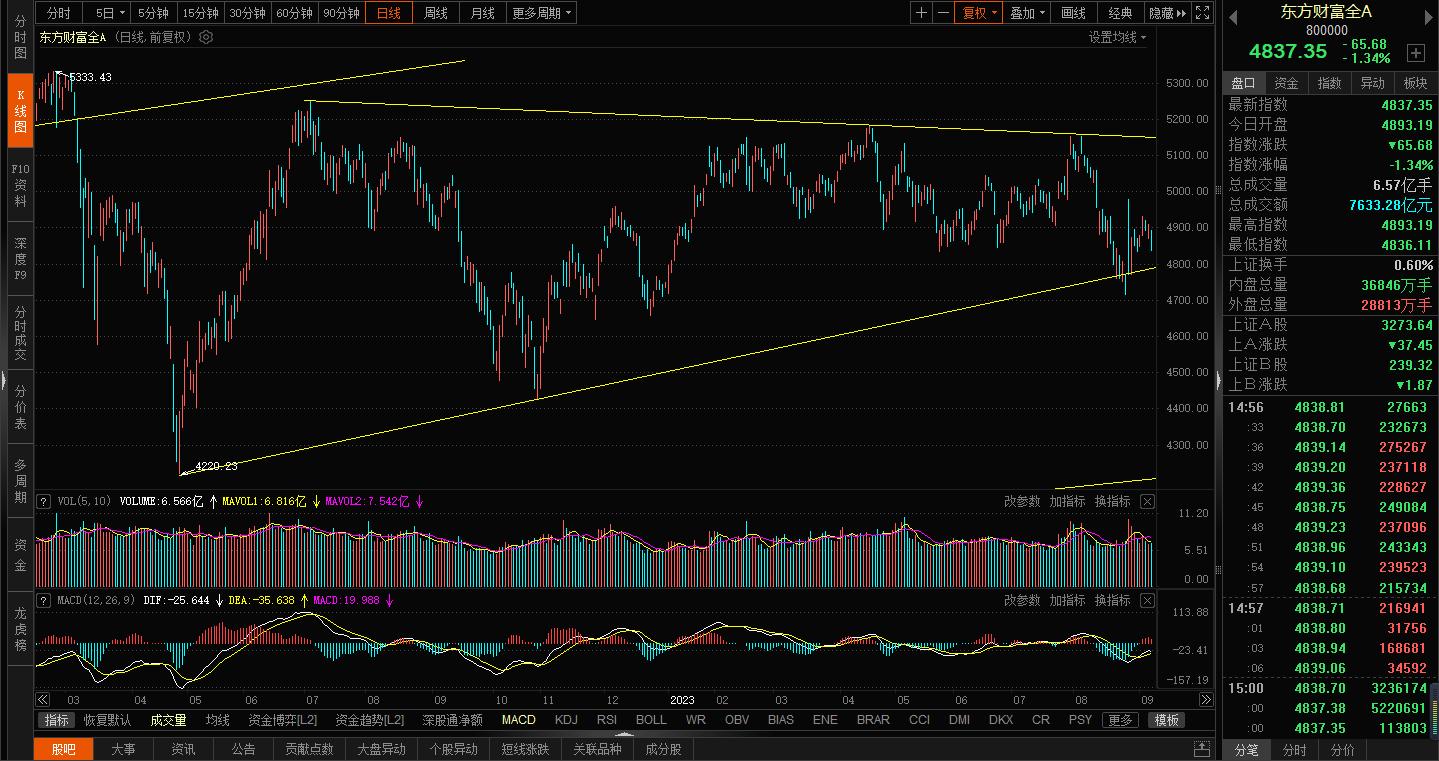Open the 叠加 overlay dropdown
This screenshot has height=761, width=1439.
pos(1027,13)
